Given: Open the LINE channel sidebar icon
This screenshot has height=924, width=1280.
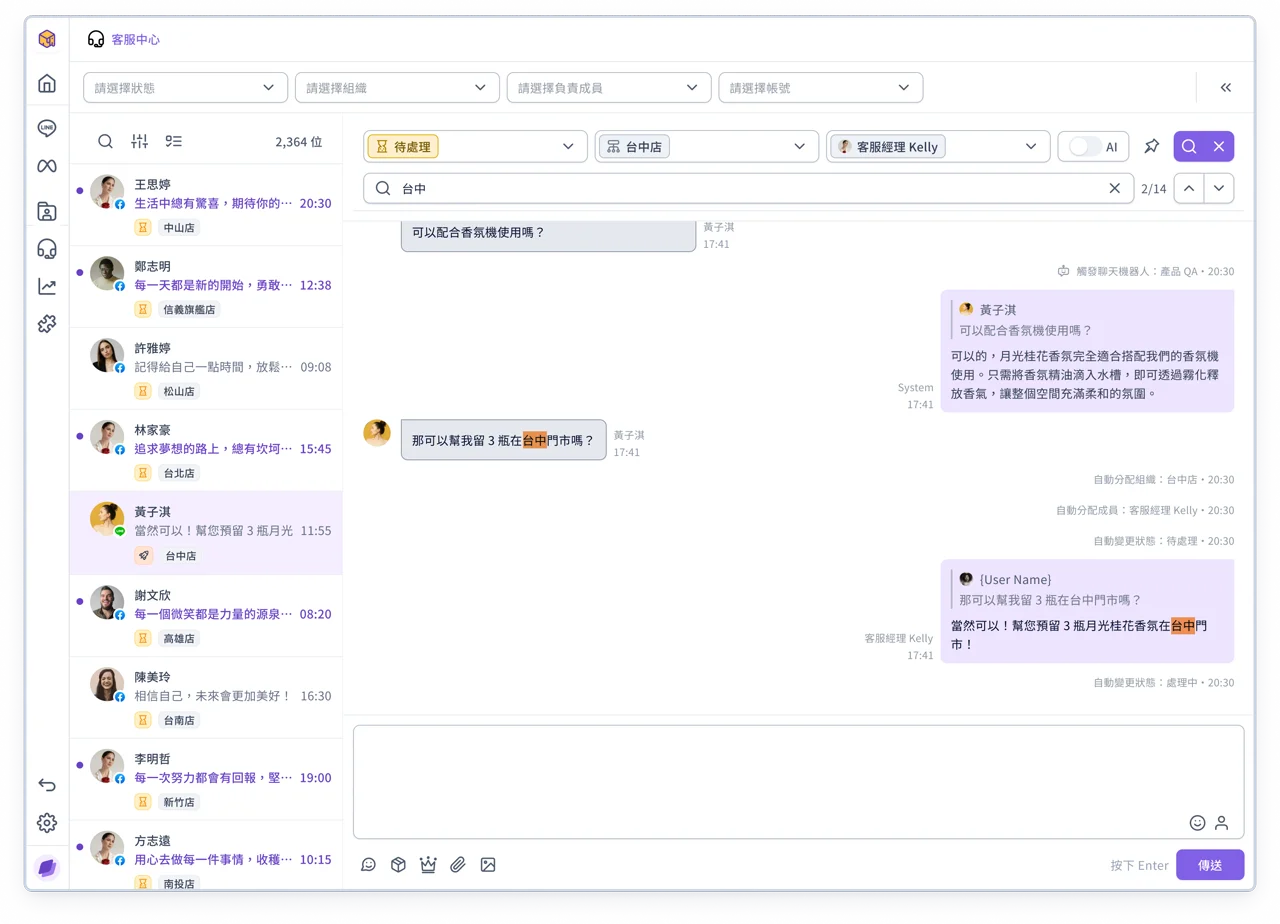Looking at the screenshot, I should click(x=47, y=128).
